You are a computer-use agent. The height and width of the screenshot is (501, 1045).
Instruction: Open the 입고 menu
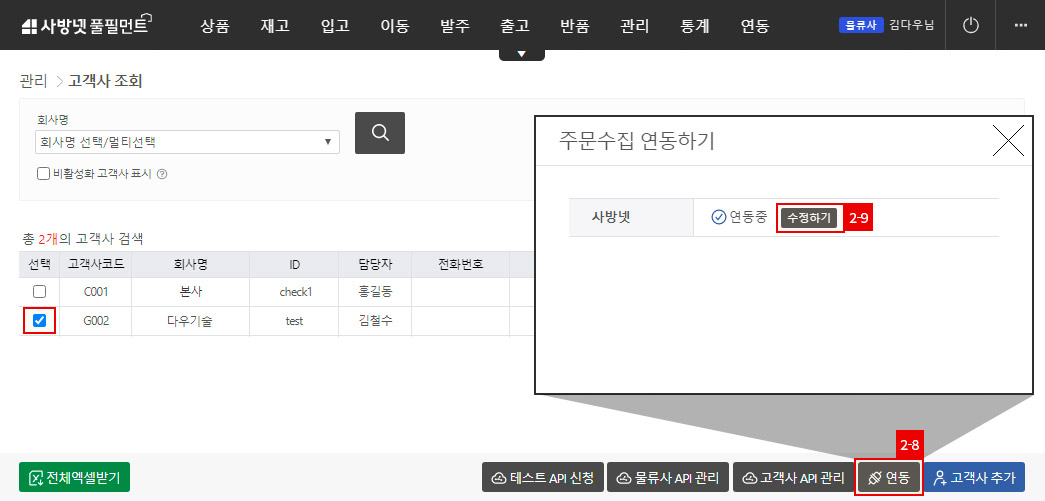pyautogui.click(x=335, y=26)
